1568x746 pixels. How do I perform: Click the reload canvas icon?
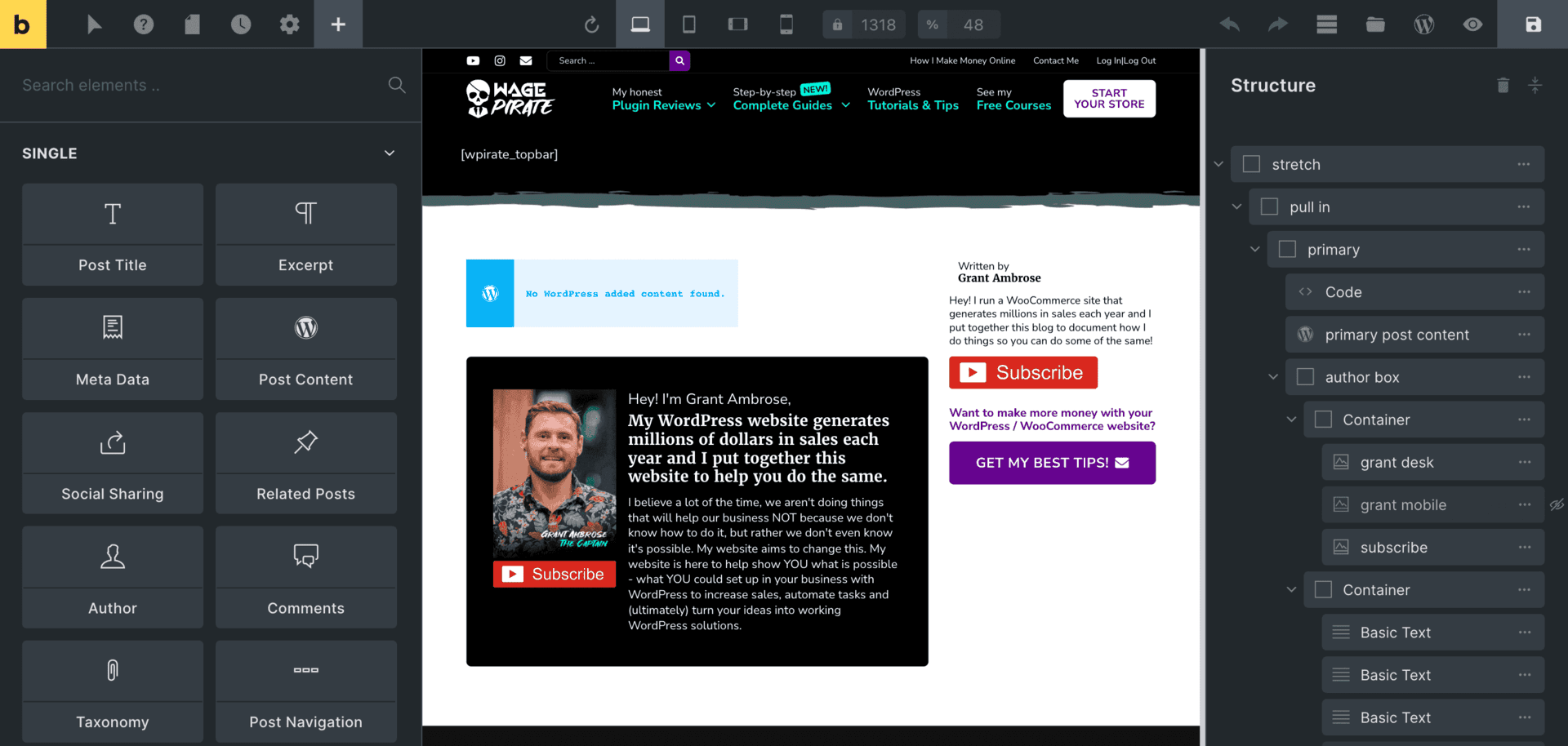point(592,25)
